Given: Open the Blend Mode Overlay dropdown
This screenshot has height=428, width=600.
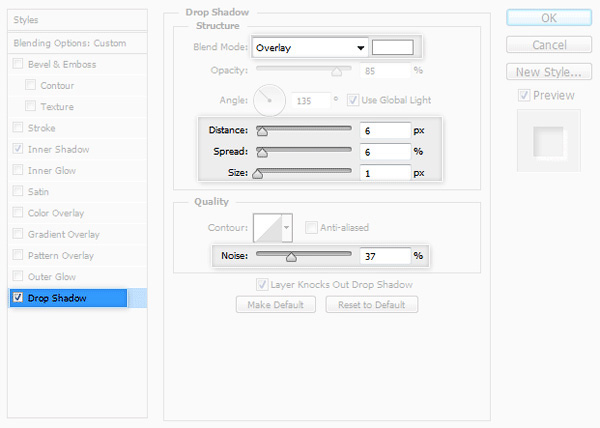Looking at the screenshot, I should (310, 48).
